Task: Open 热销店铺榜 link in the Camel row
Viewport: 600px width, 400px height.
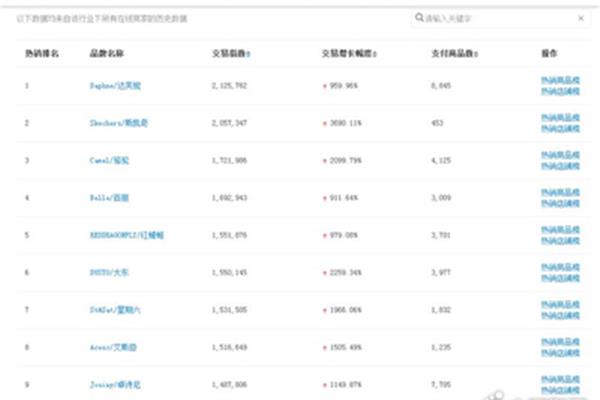Action: [560, 166]
